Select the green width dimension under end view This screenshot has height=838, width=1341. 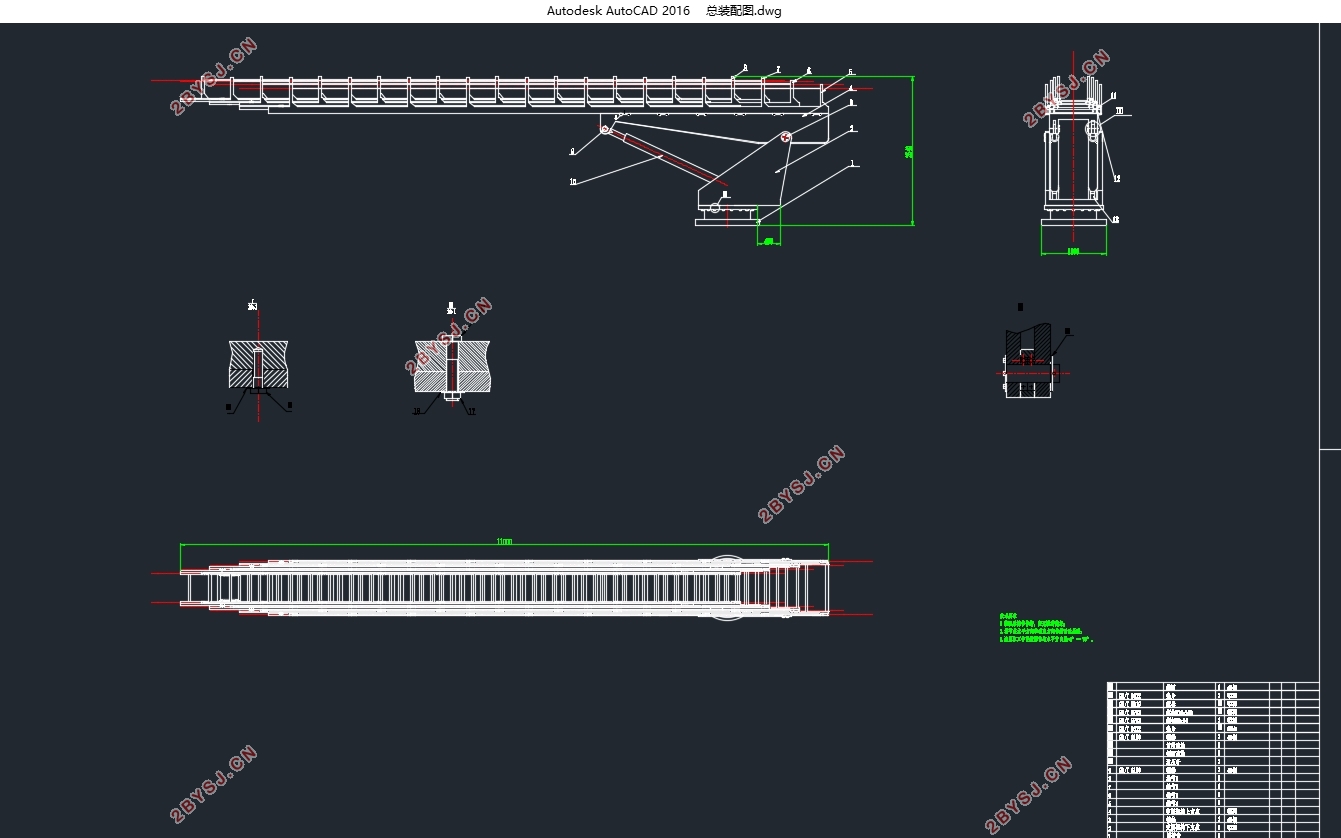point(1073,251)
